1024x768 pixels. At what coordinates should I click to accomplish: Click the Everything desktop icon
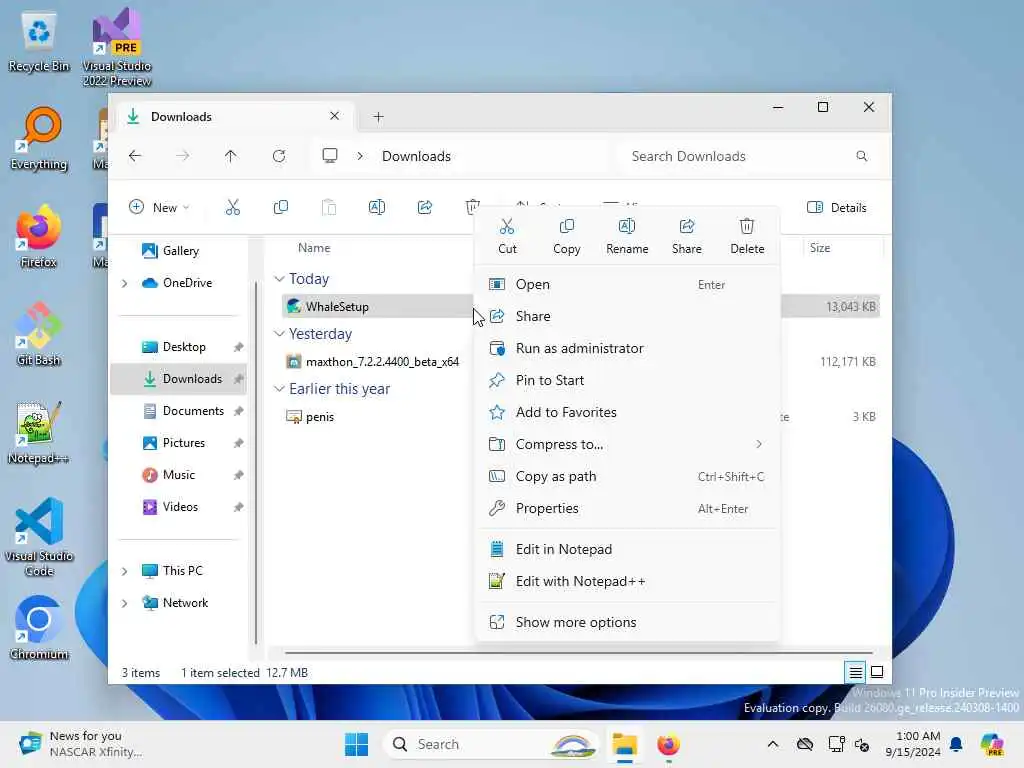point(39,138)
